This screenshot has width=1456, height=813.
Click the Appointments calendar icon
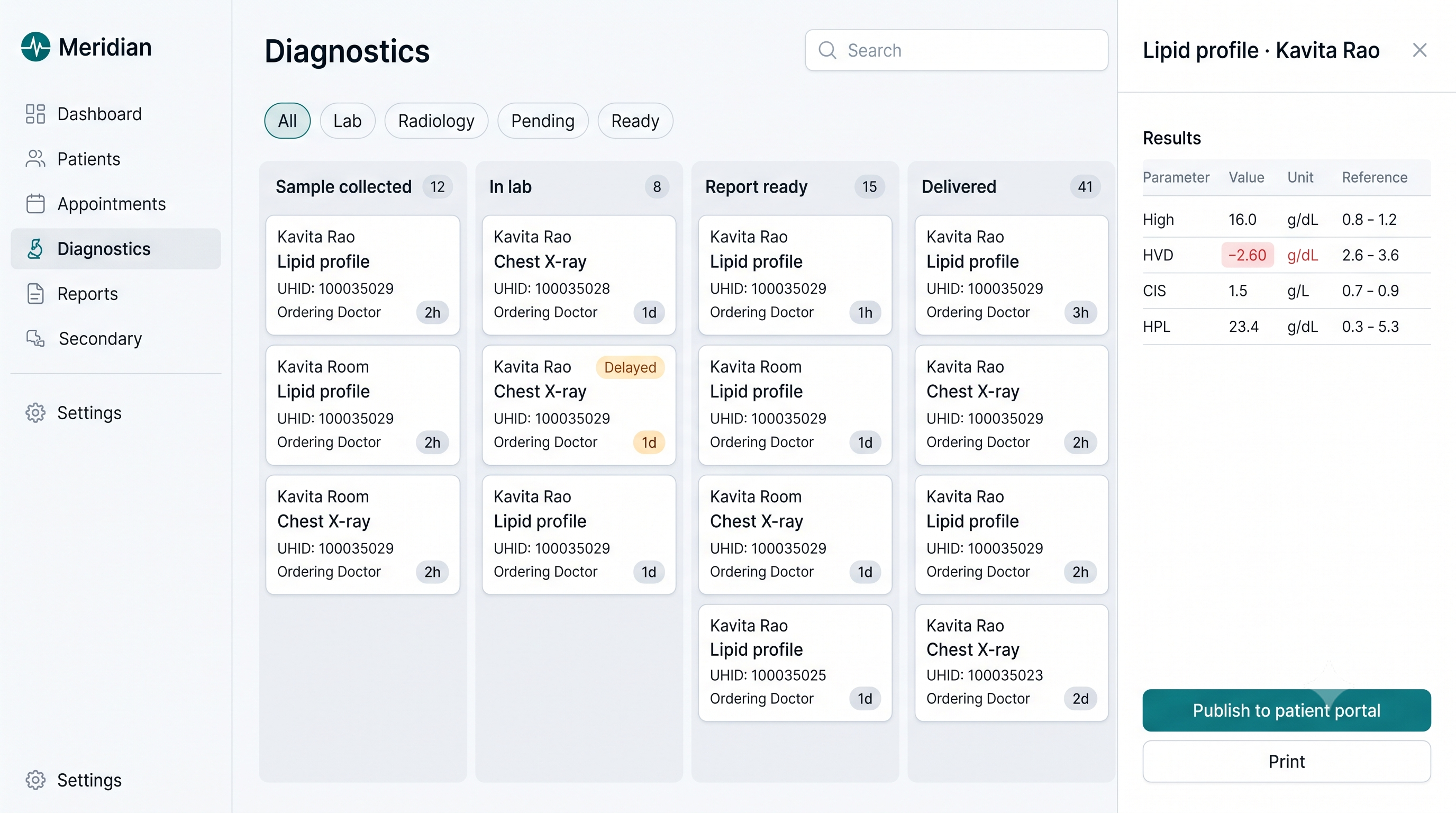click(35, 204)
